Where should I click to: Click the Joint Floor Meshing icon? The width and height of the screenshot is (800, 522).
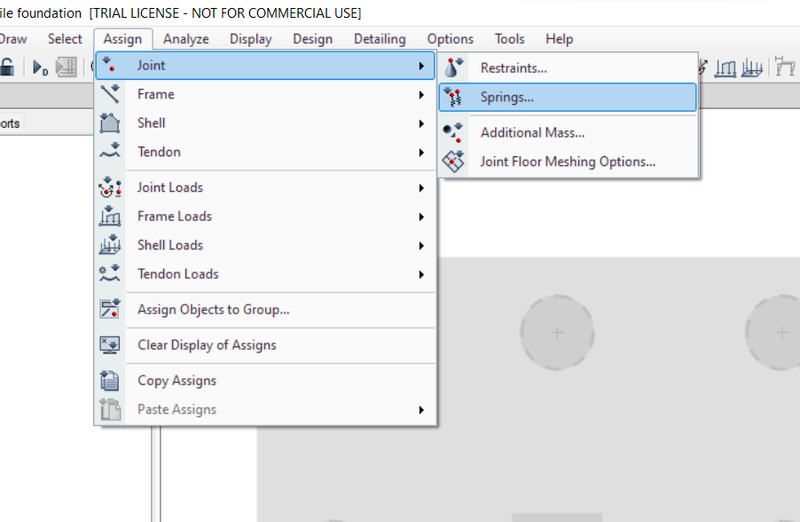point(453,162)
